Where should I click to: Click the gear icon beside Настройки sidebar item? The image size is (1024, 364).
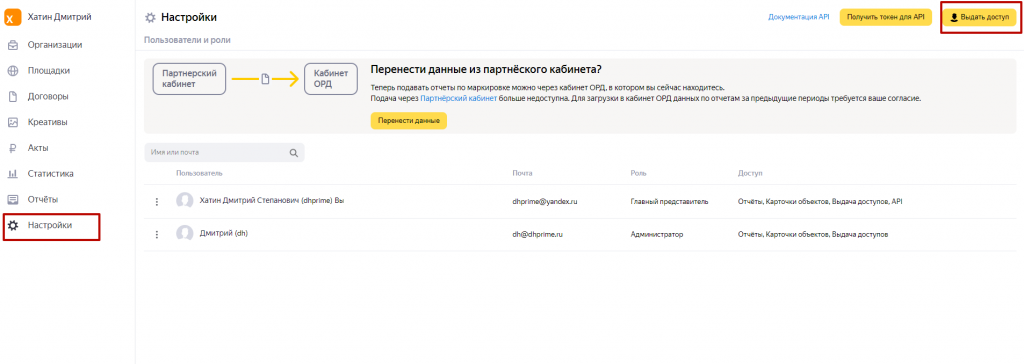[12, 225]
